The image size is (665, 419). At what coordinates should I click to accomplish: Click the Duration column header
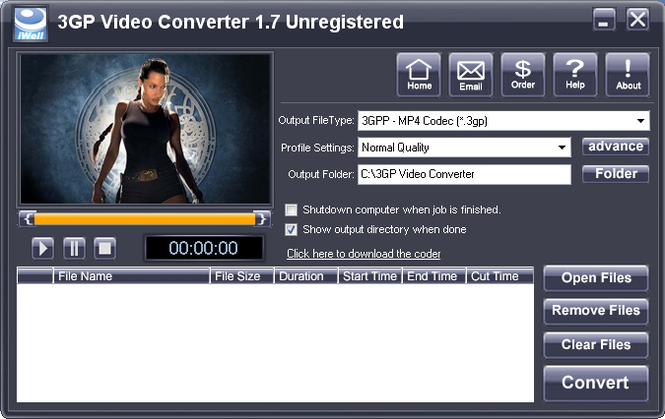pyautogui.click(x=306, y=276)
